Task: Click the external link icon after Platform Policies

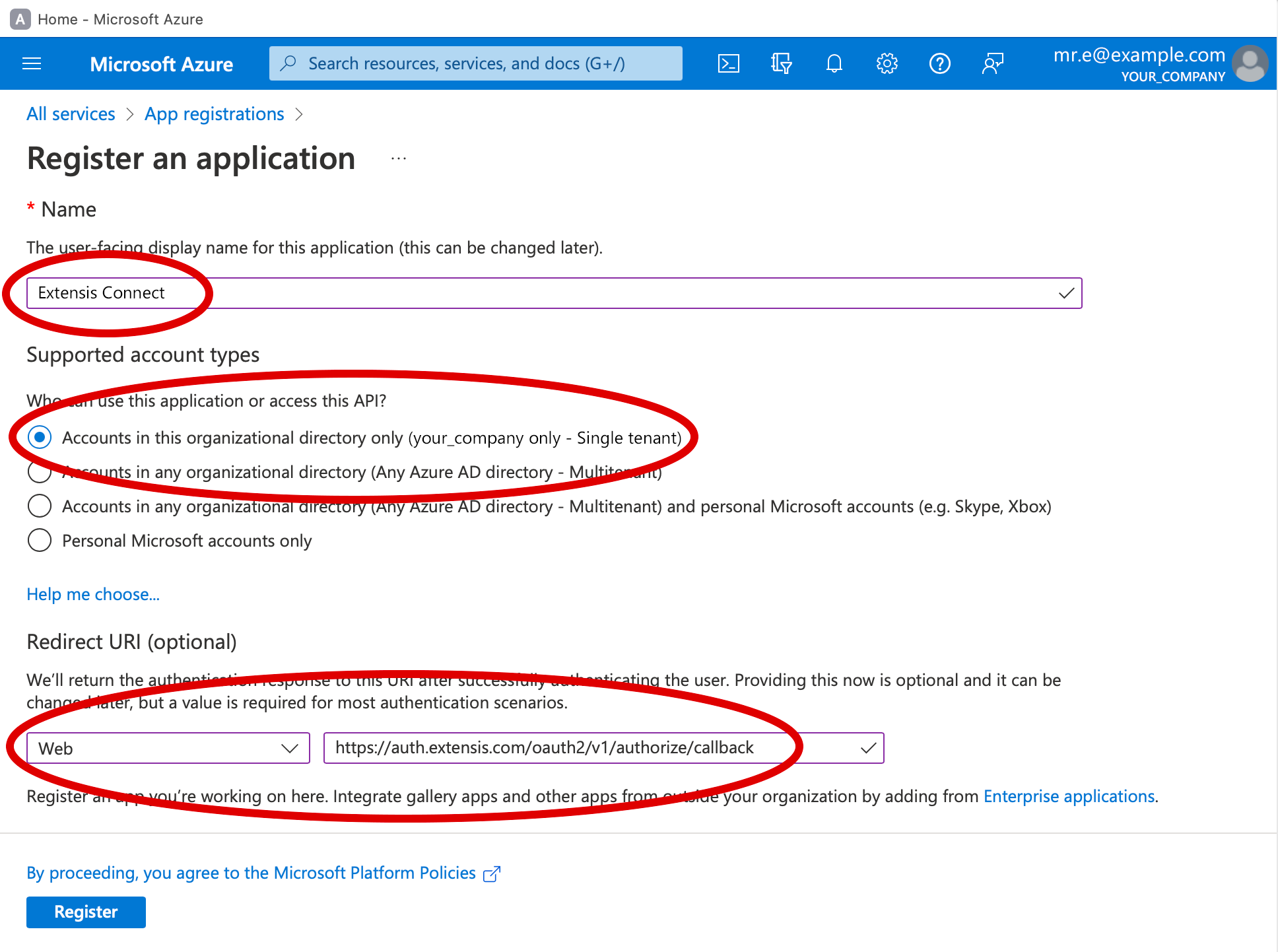Action: coord(492,873)
